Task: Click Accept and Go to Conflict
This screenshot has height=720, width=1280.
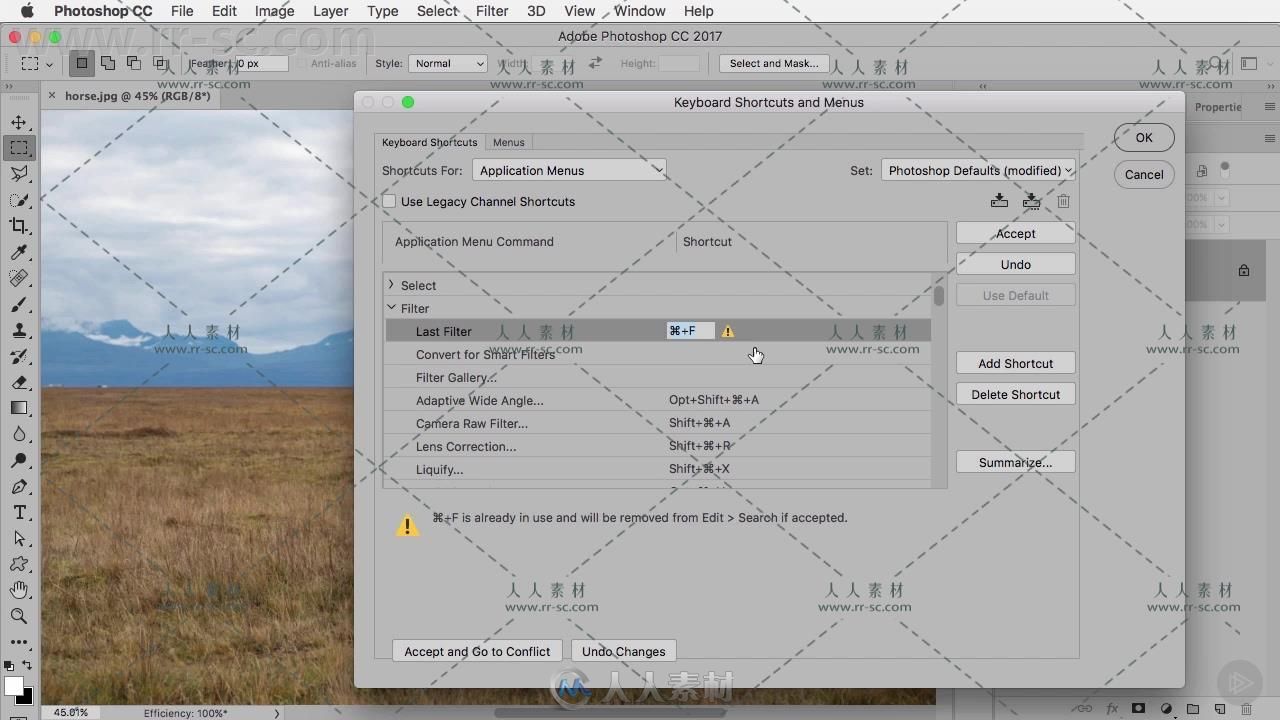Action: pyautogui.click(x=477, y=651)
